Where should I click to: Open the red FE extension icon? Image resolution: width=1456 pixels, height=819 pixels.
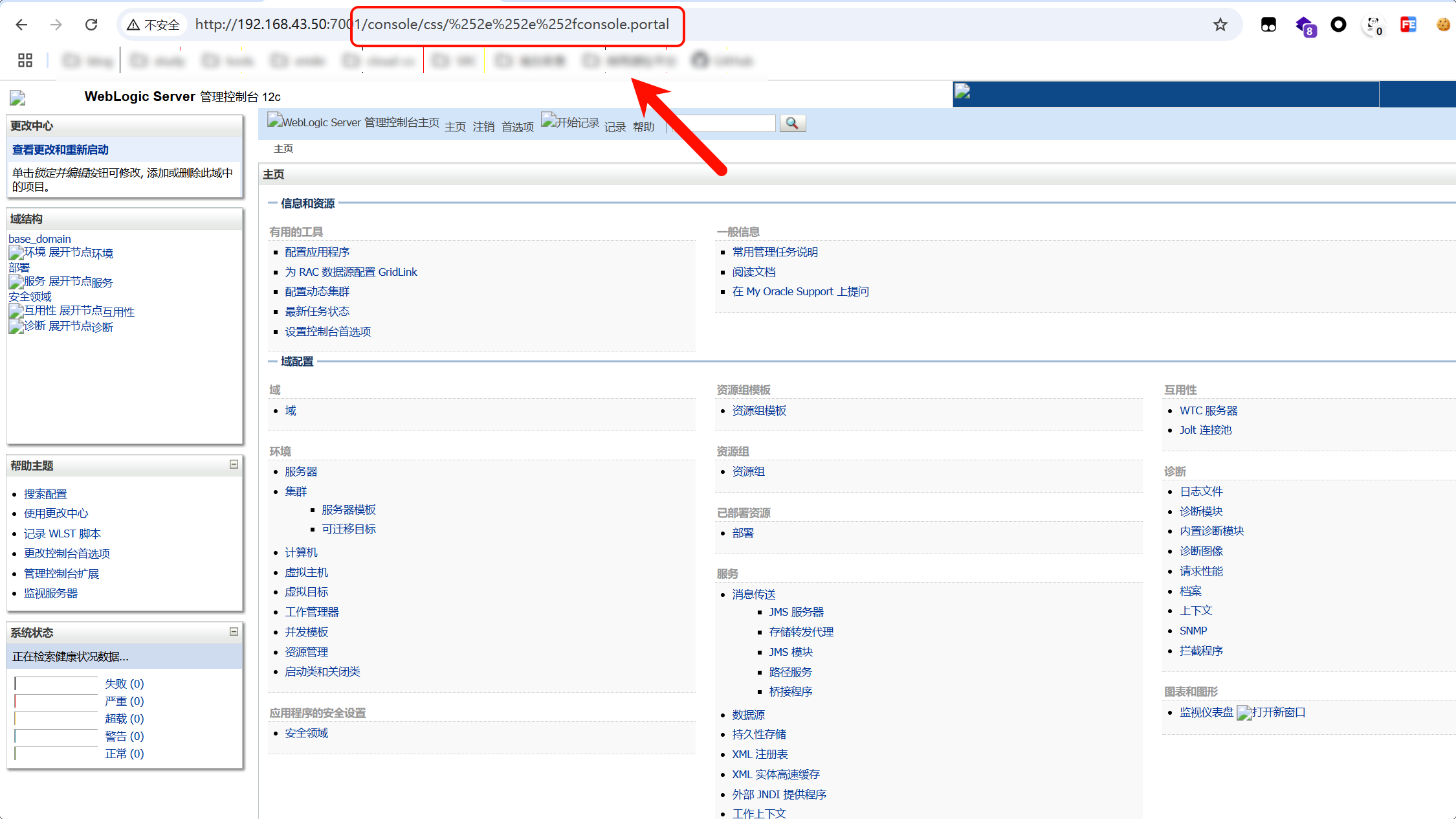coord(1407,25)
